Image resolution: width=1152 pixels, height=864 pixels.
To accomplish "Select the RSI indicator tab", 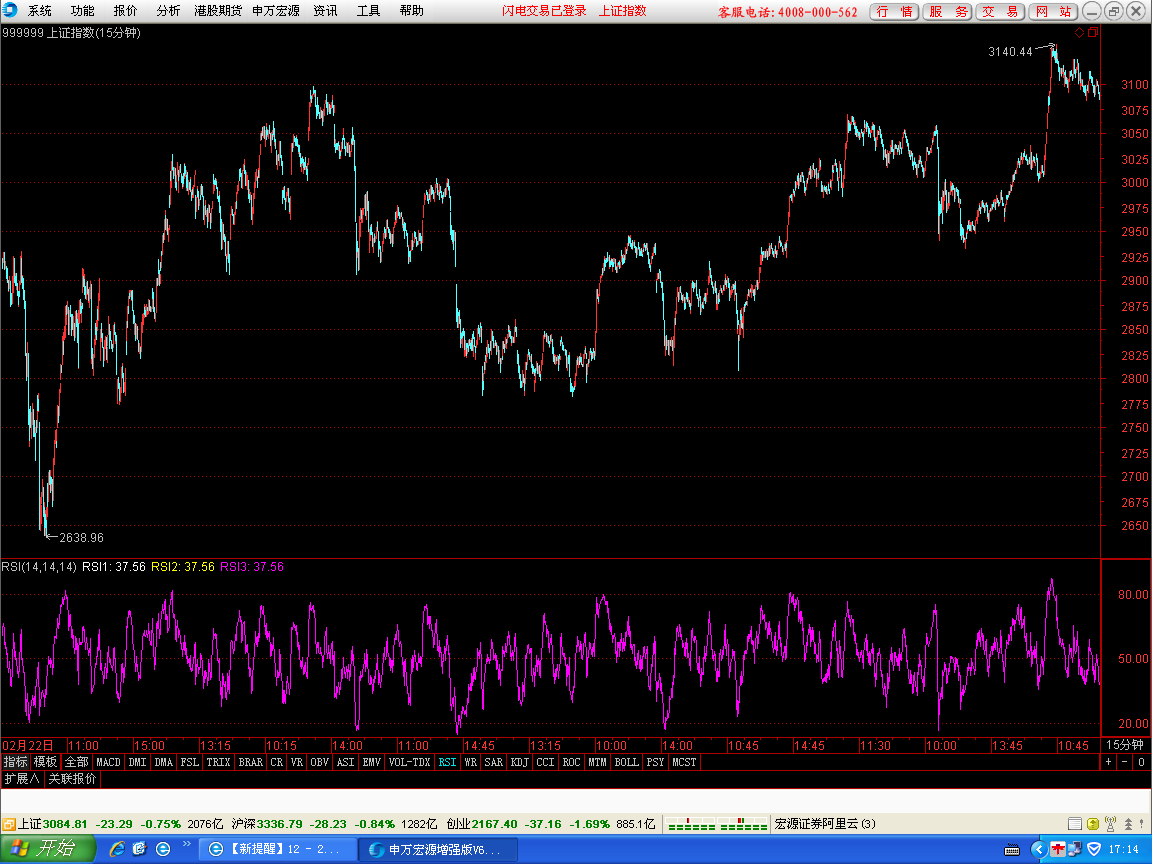I will (x=447, y=762).
